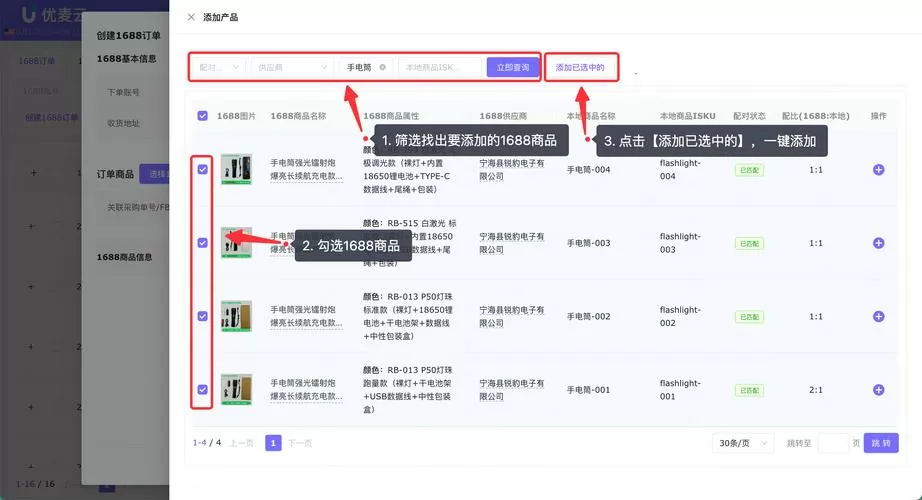The image size is (922, 500).
Task: Open thumbnail of flashlight-004 product
Action: pos(236,169)
